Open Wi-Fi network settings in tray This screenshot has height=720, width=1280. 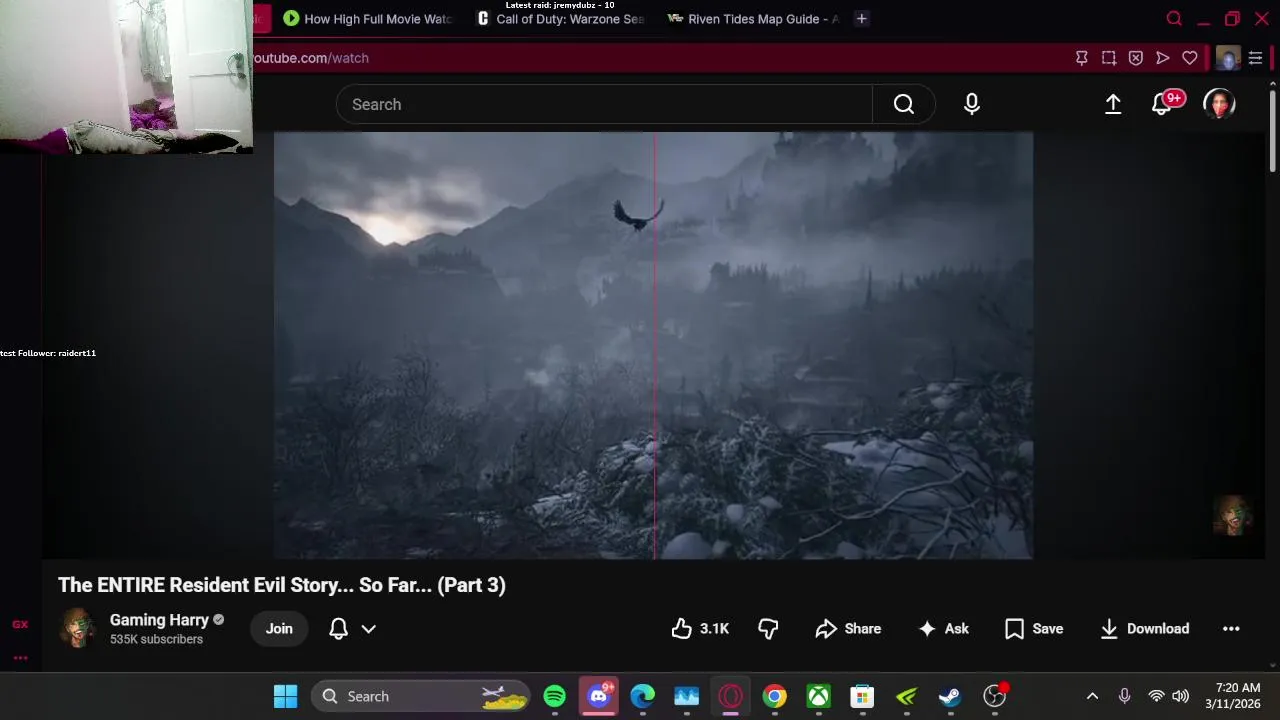pos(1156,696)
